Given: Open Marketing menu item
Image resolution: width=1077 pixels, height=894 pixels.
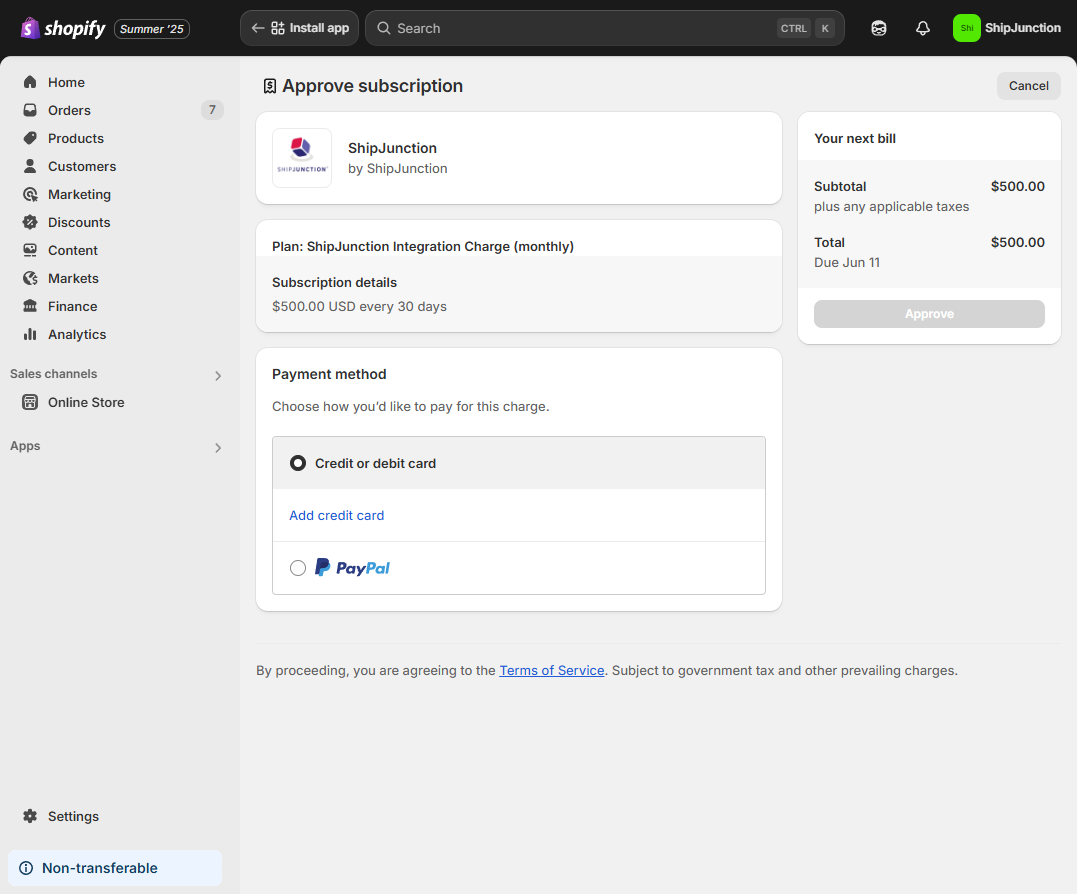Looking at the screenshot, I should [80, 194].
